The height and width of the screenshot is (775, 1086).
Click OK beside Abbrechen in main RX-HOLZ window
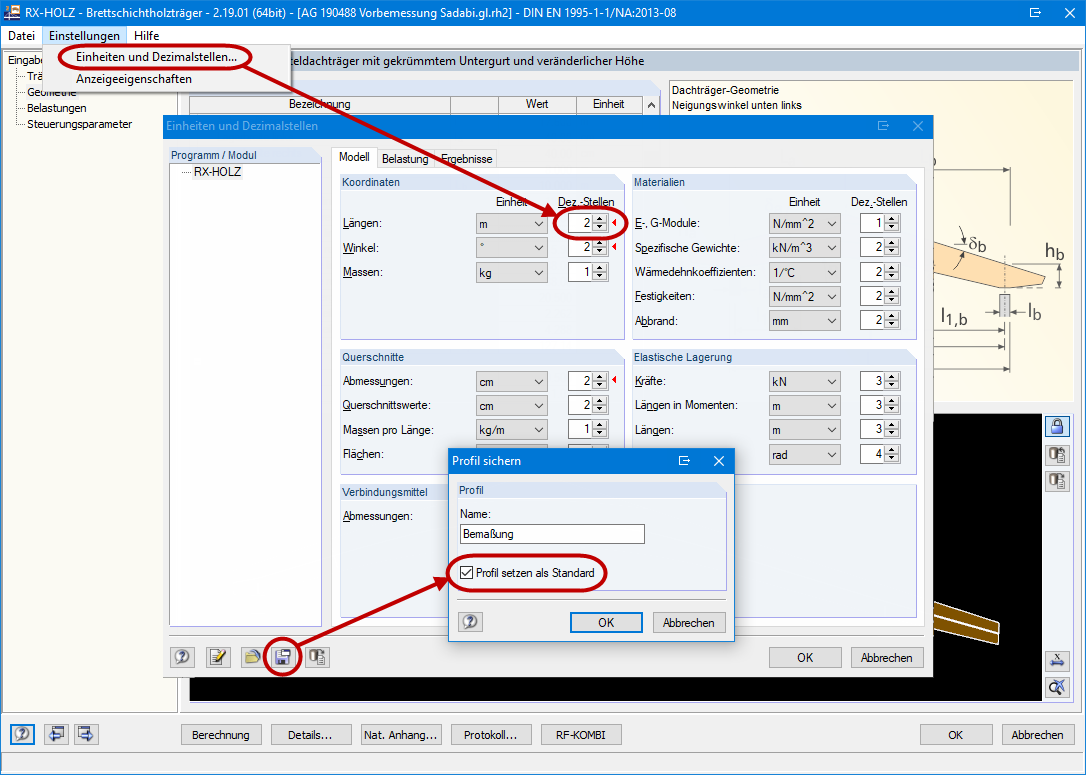point(956,735)
